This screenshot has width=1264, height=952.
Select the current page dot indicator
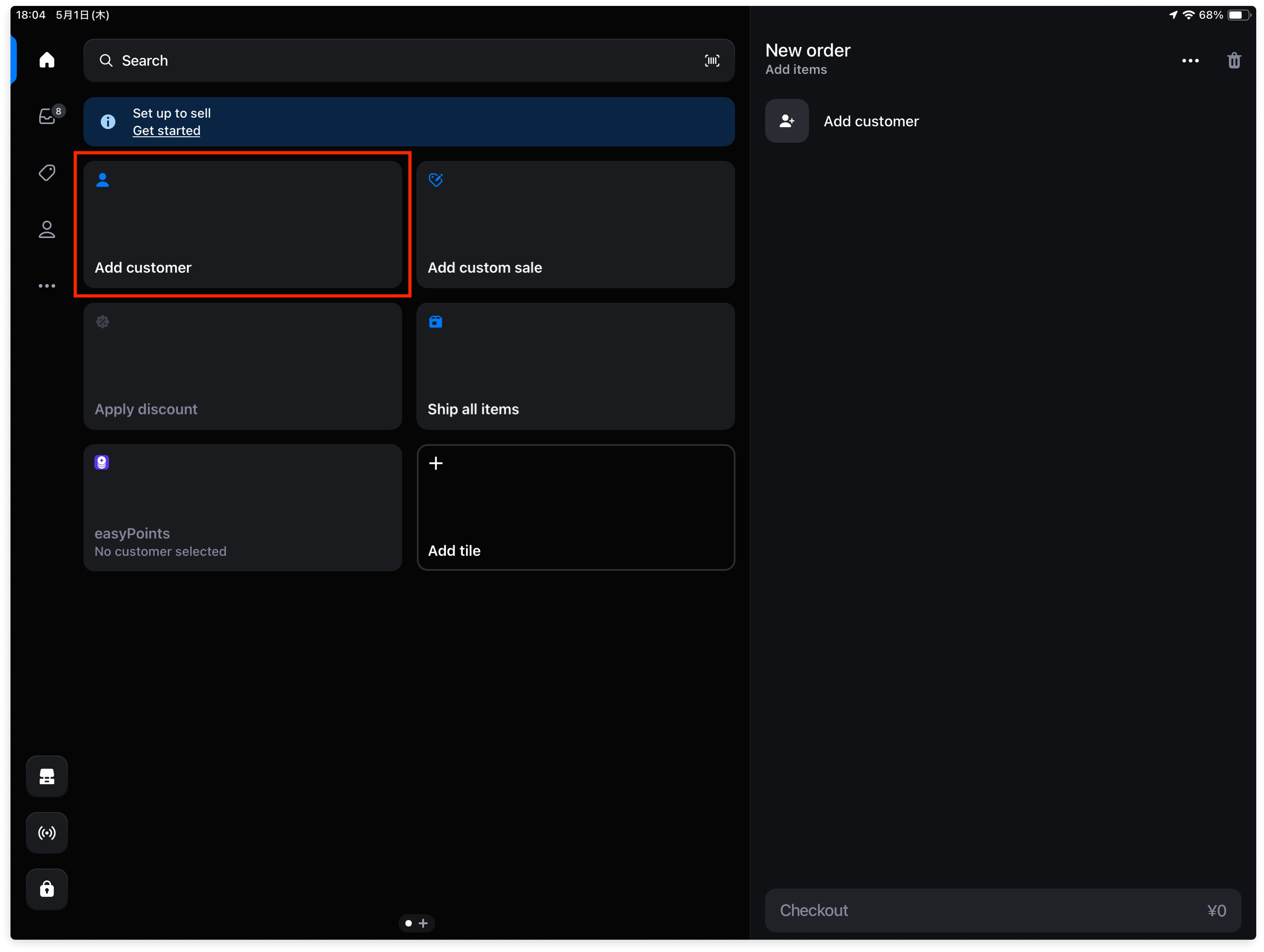point(409,923)
